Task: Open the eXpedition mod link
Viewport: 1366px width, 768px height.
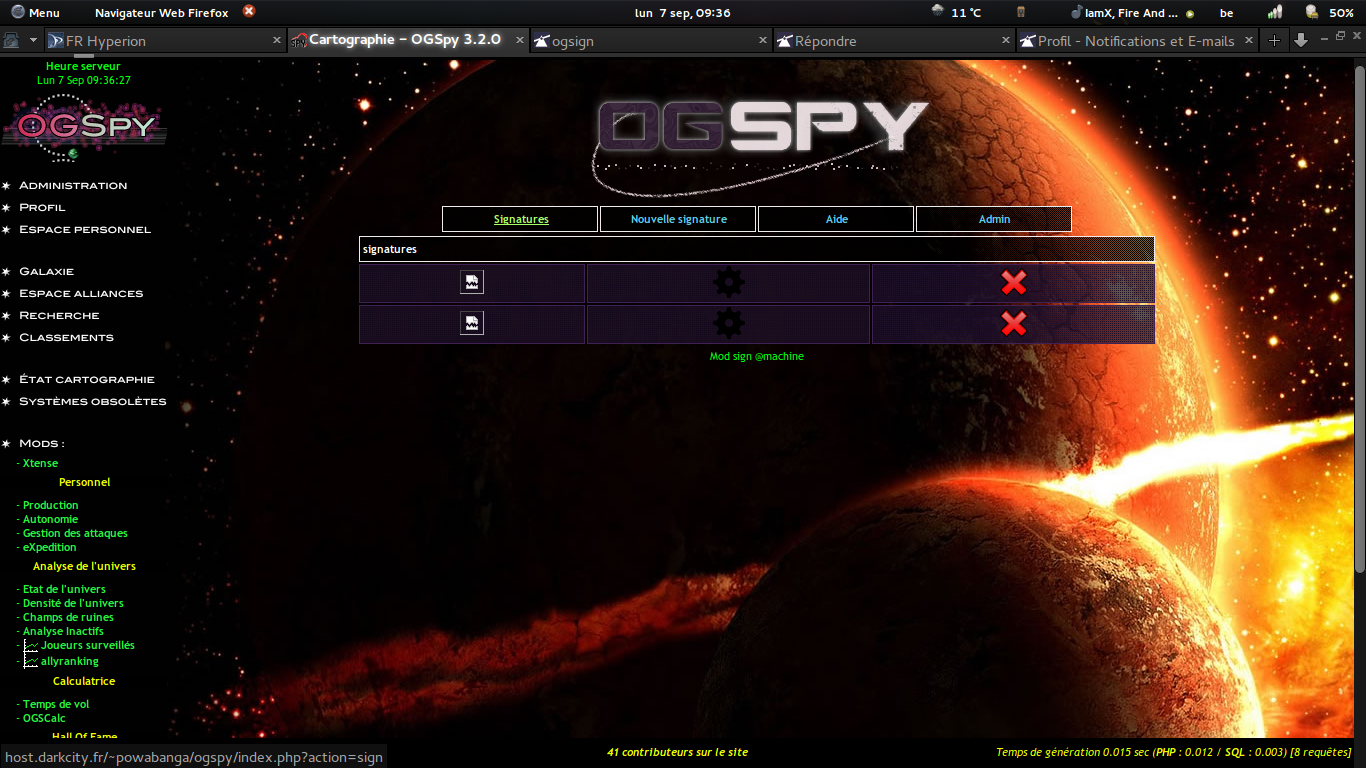Action: tap(49, 547)
